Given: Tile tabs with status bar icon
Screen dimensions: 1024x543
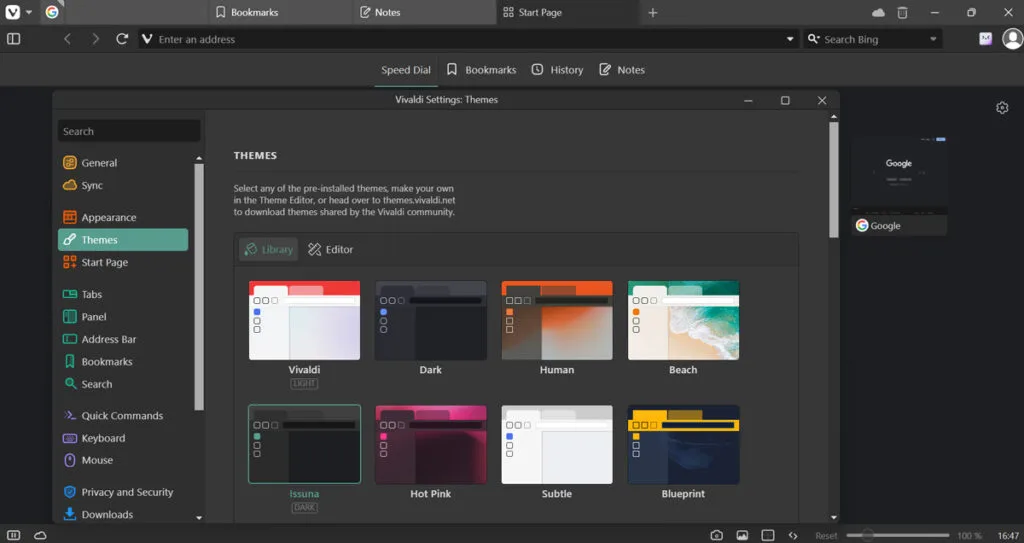Looking at the screenshot, I should click(768, 535).
